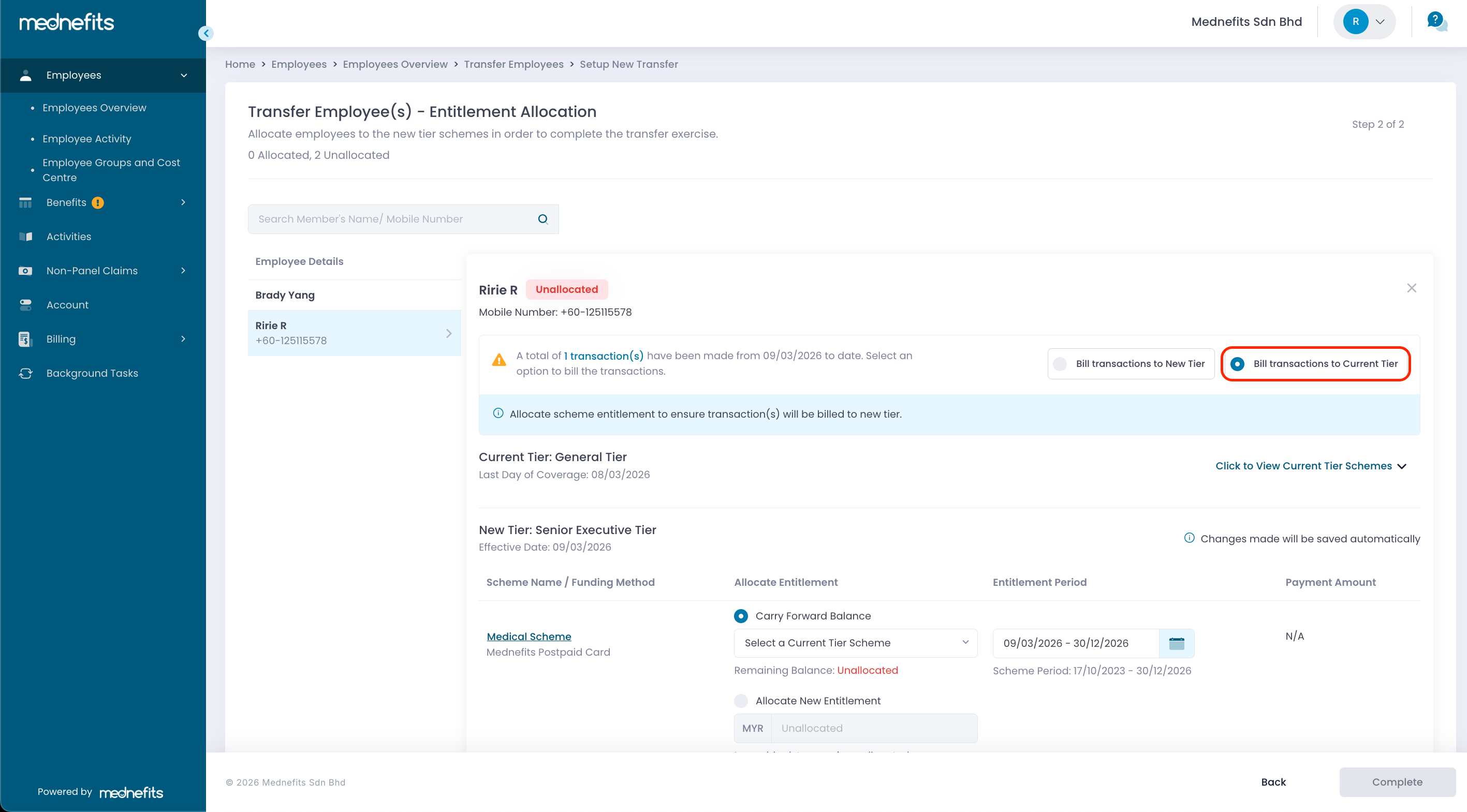Open the entitlement period calendar icon

tap(1176, 643)
